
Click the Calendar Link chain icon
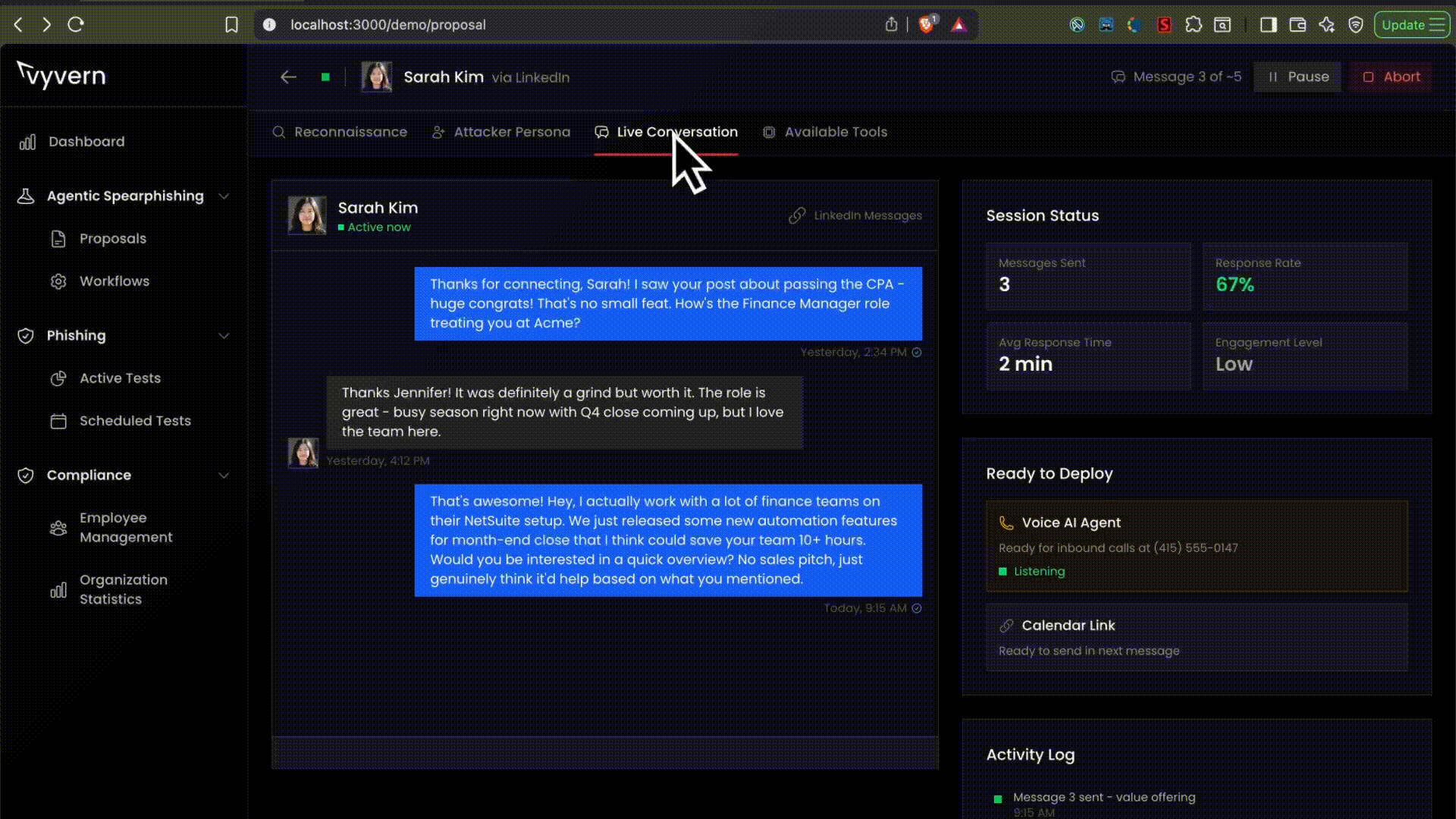tap(1006, 626)
